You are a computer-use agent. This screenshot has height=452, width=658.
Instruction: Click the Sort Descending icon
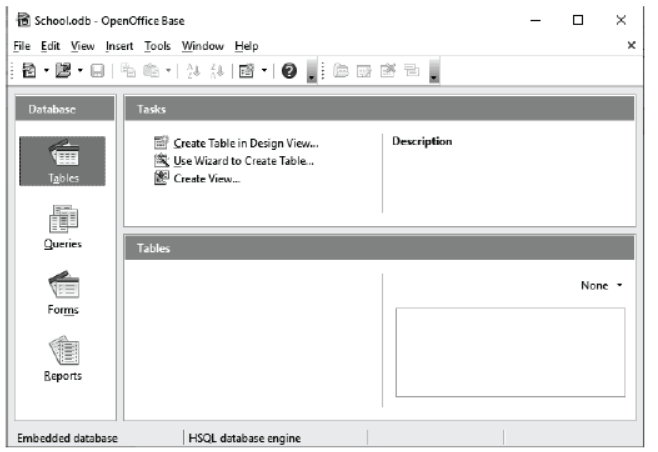tap(217, 71)
